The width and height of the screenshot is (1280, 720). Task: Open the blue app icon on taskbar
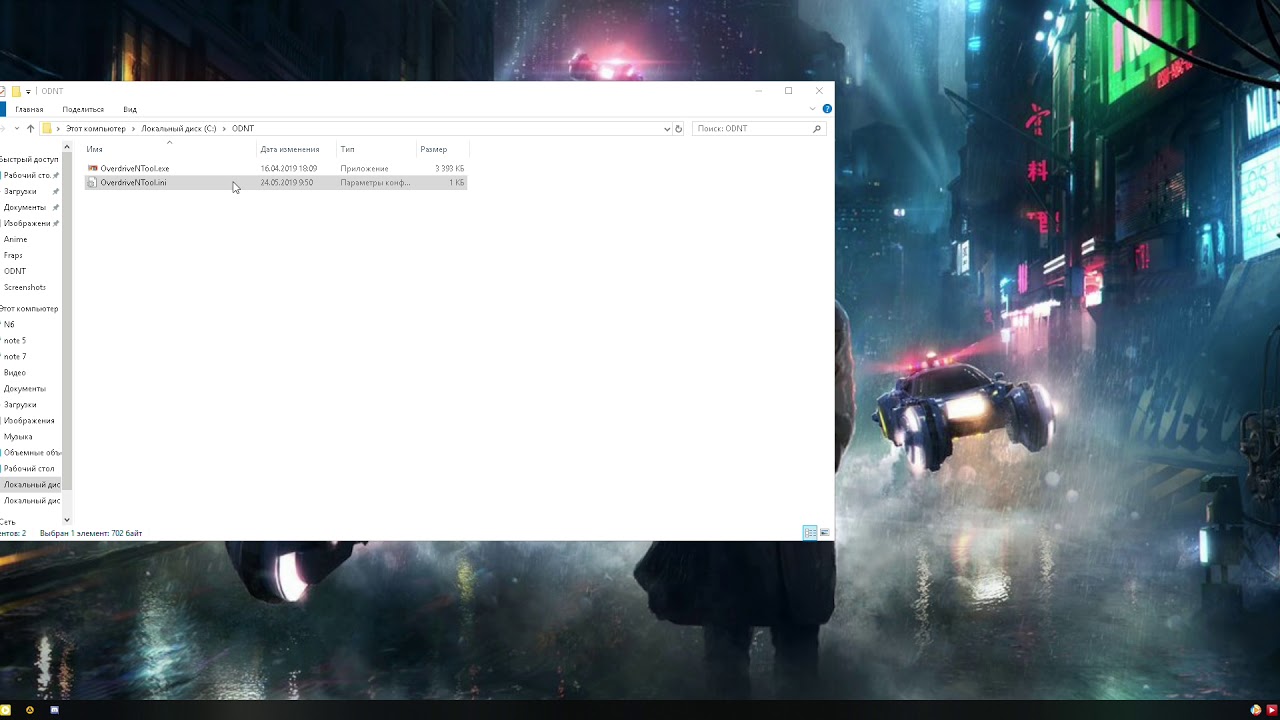pos(55,710)
